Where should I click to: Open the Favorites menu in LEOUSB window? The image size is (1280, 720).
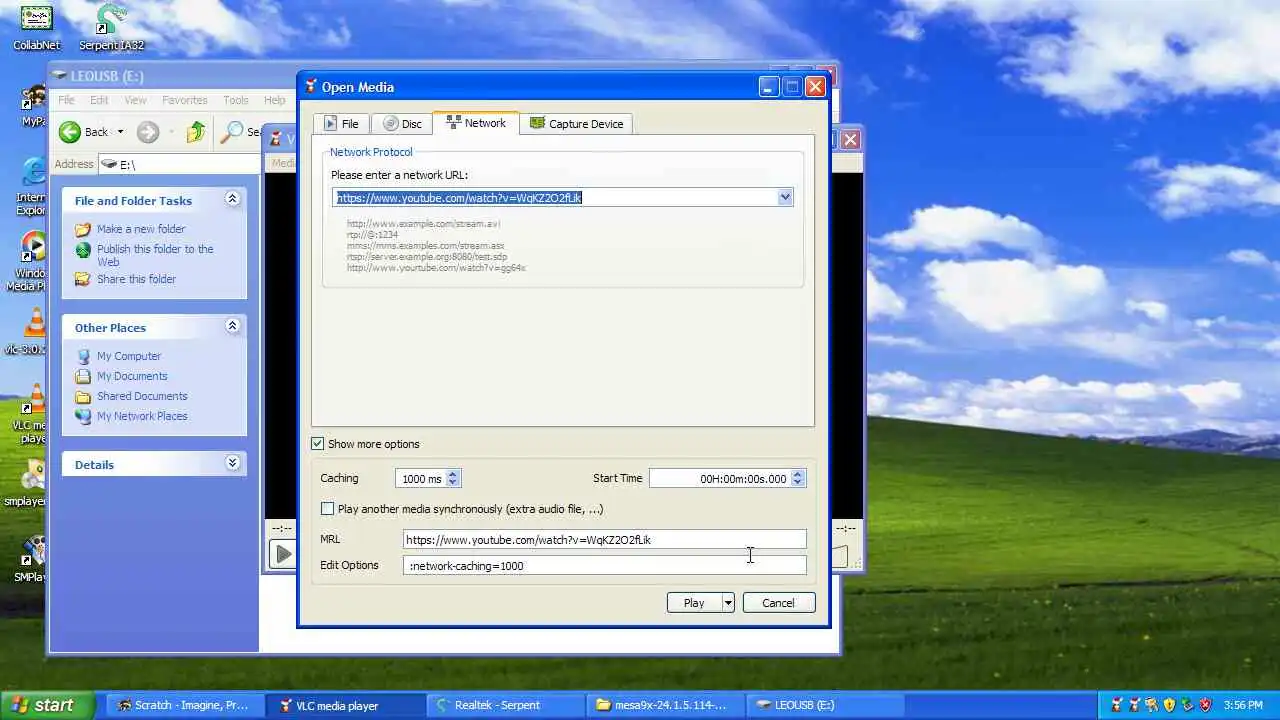(185, 100)
